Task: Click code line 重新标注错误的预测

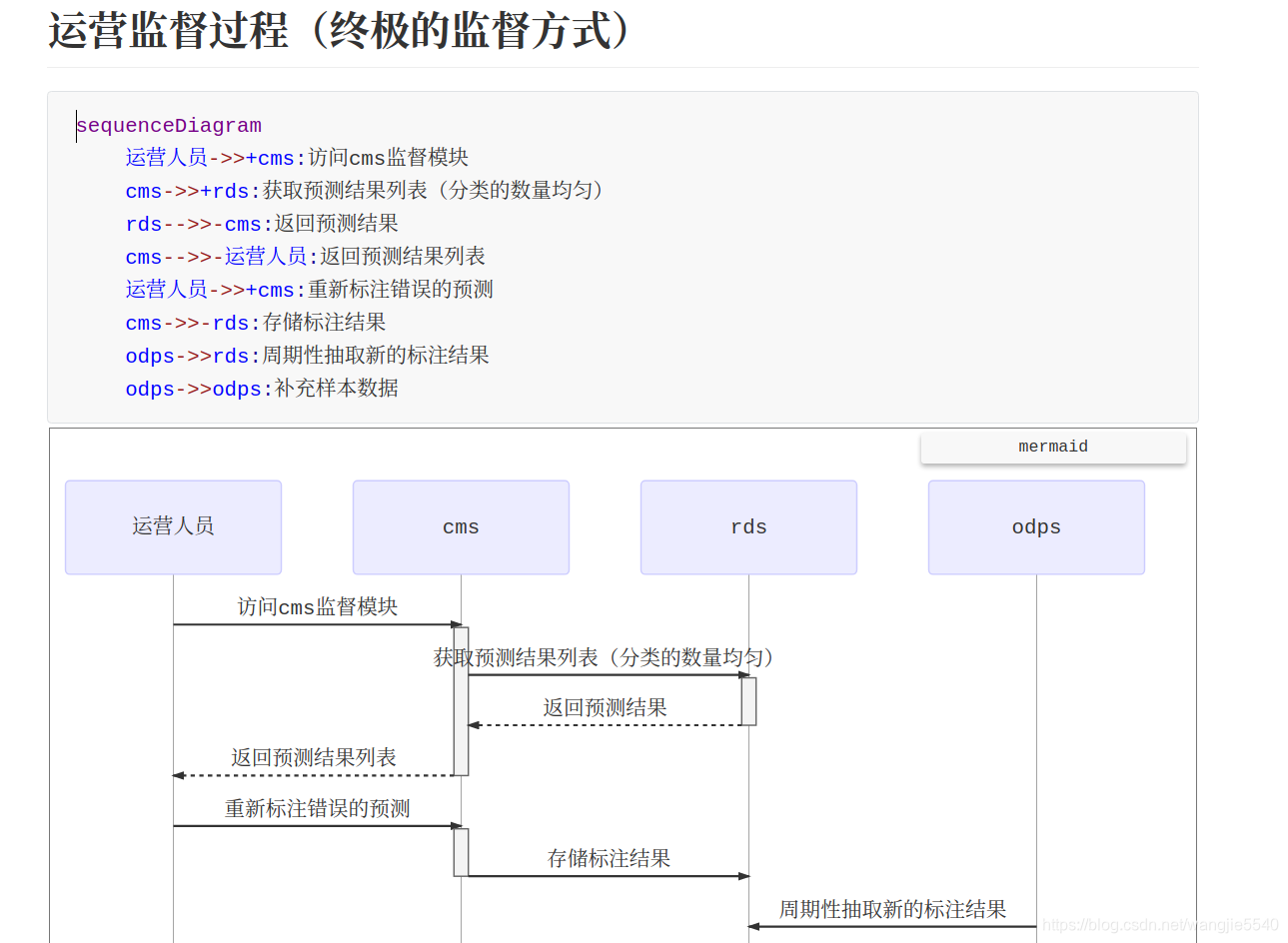Action: point(309,290)
